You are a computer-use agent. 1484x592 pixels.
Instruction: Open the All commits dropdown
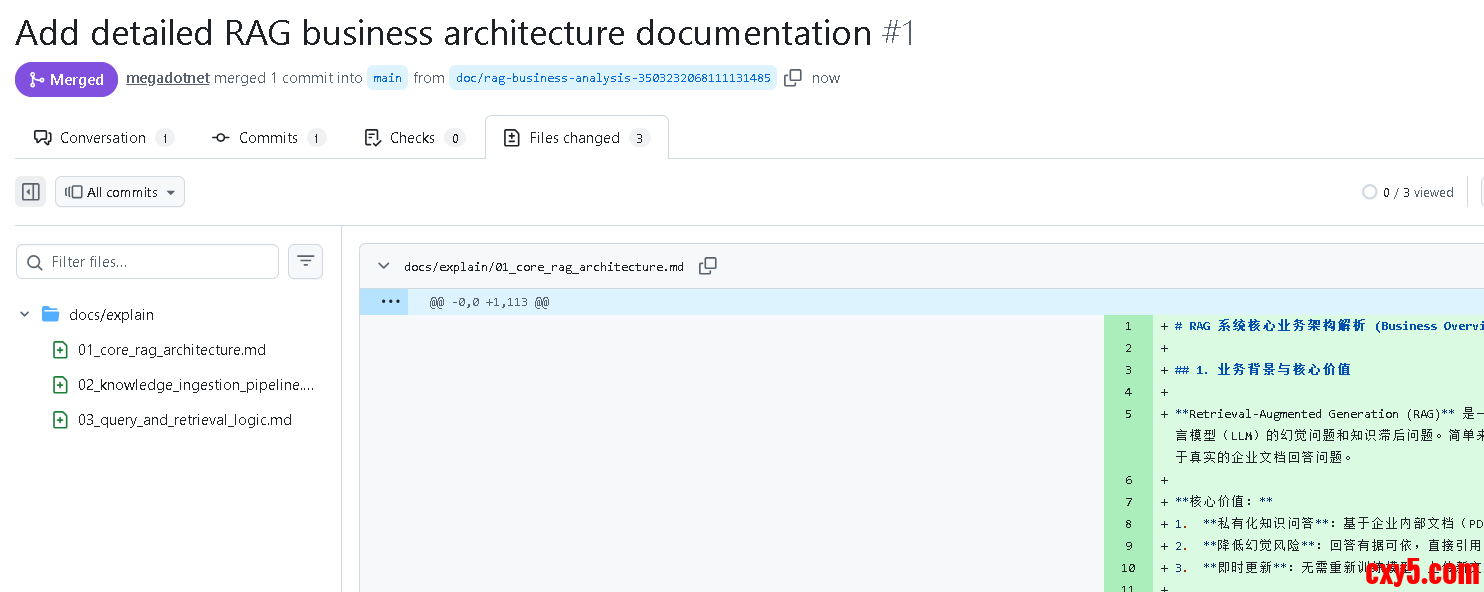pos(120,192)
